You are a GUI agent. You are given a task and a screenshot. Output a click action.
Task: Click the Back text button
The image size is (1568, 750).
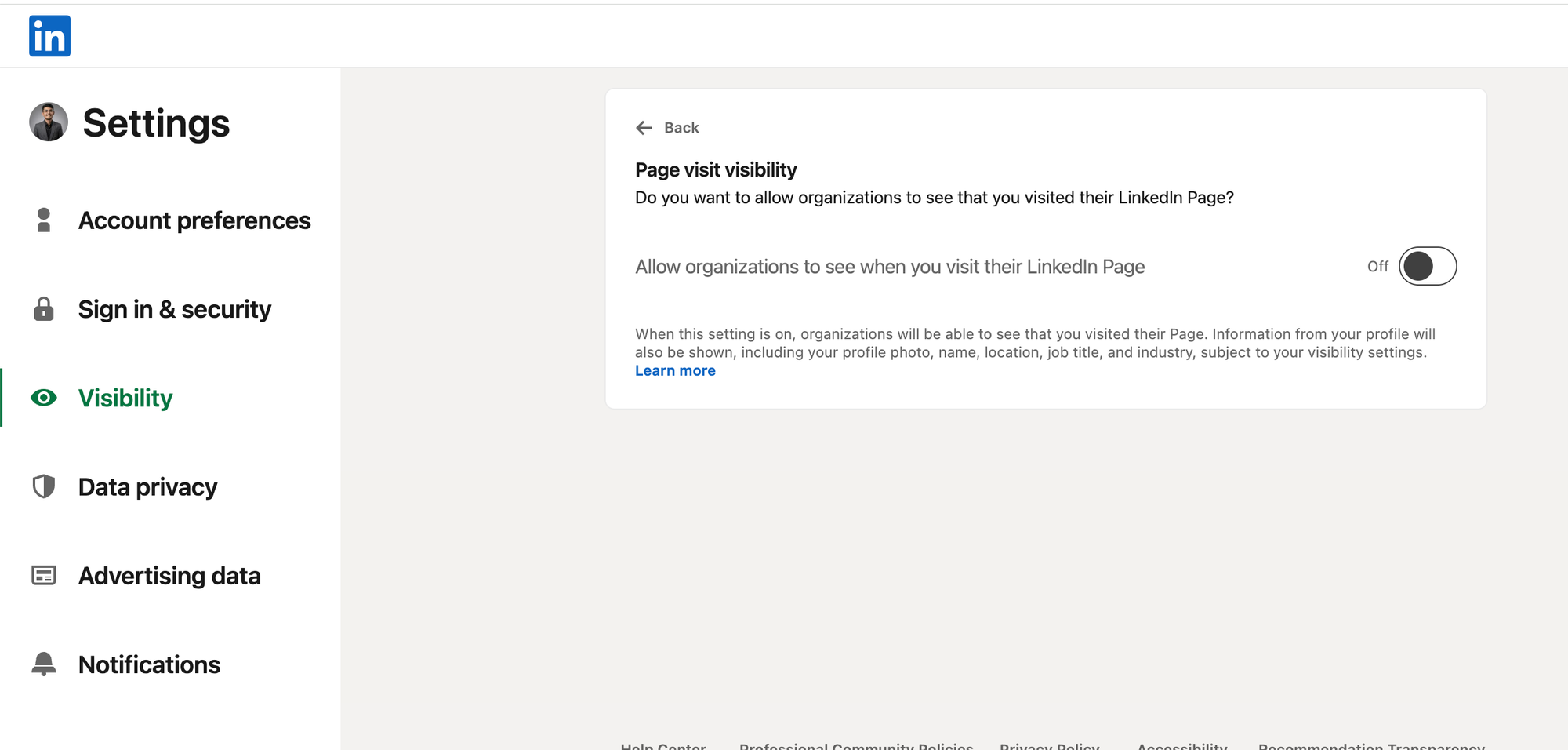click(681, 128)
